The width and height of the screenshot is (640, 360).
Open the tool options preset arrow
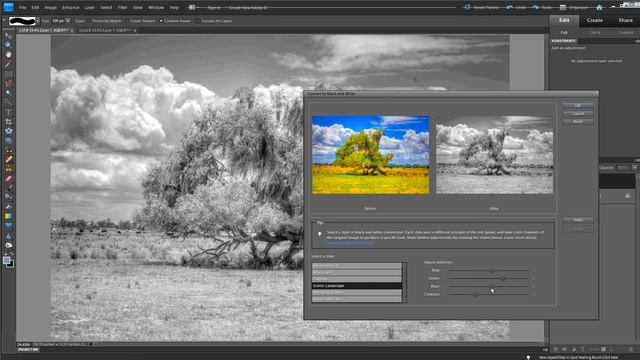point(4,20)
